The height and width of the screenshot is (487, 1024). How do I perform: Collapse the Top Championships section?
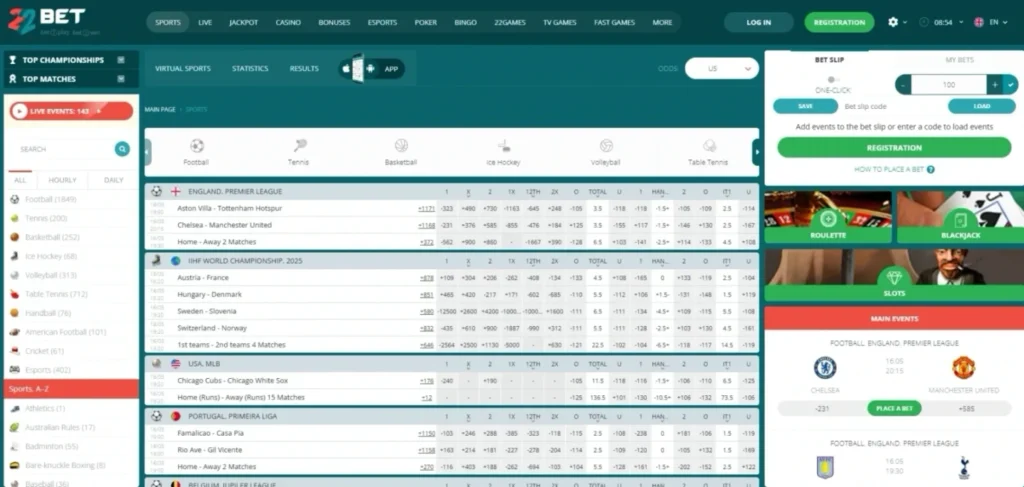click(x=121, y=59)
